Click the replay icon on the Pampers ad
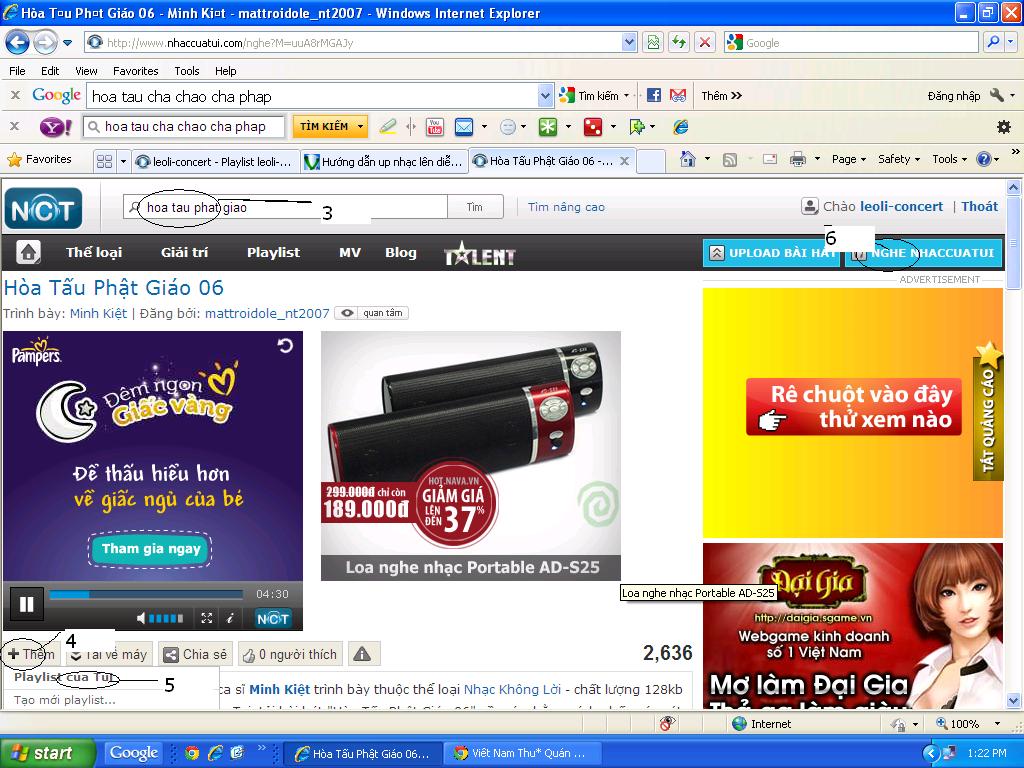The image size is (1024, 768). coord(285,345)
